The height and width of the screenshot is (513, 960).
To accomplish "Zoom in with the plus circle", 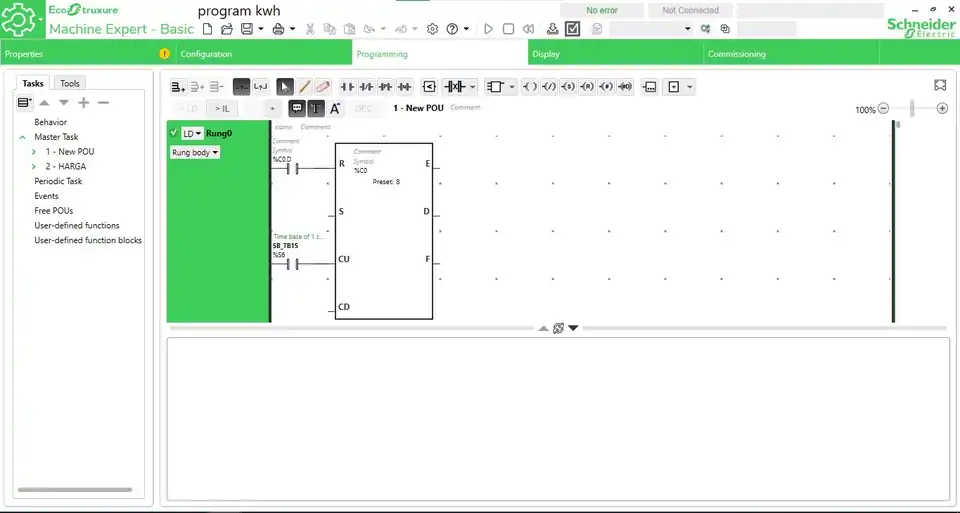I will pyautogui.click(x=942, y=108).
